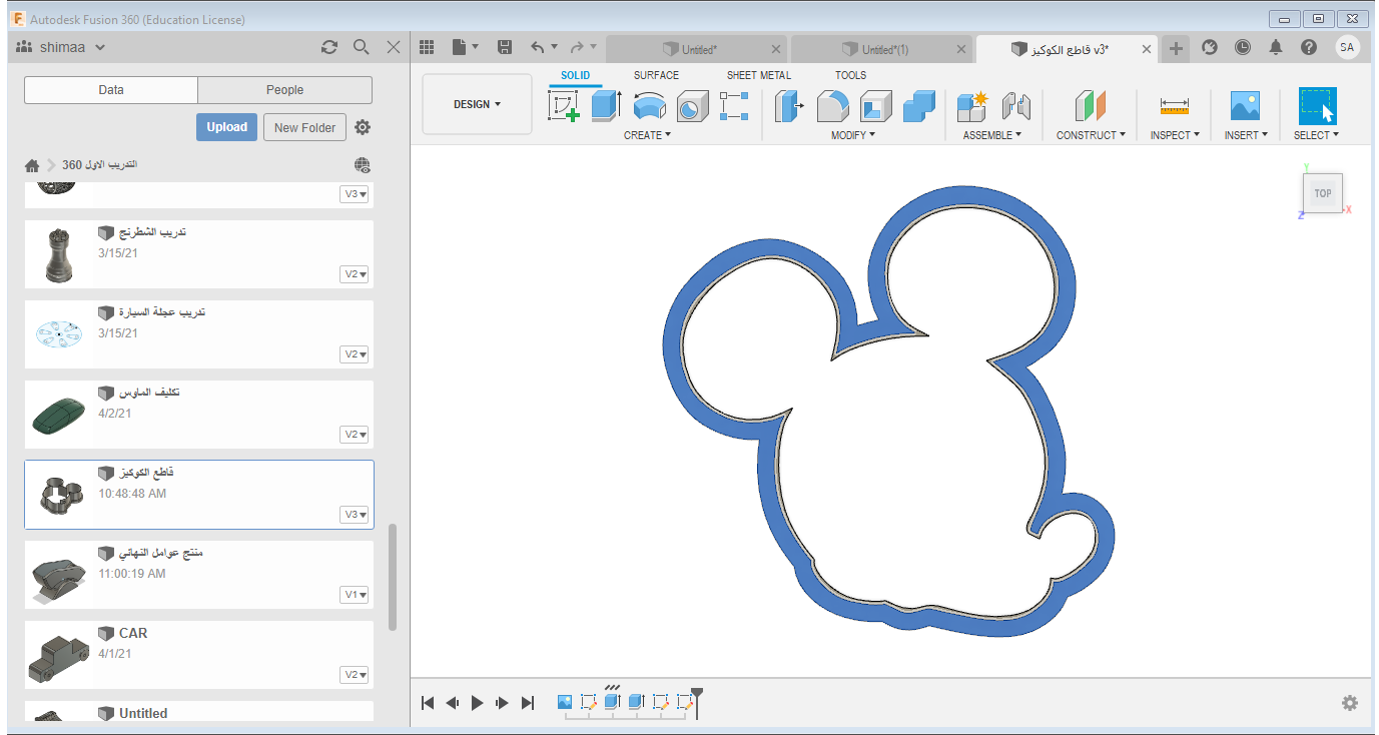
Task: Open the Help question mark menu
Action: click(x=1309, y=47)
